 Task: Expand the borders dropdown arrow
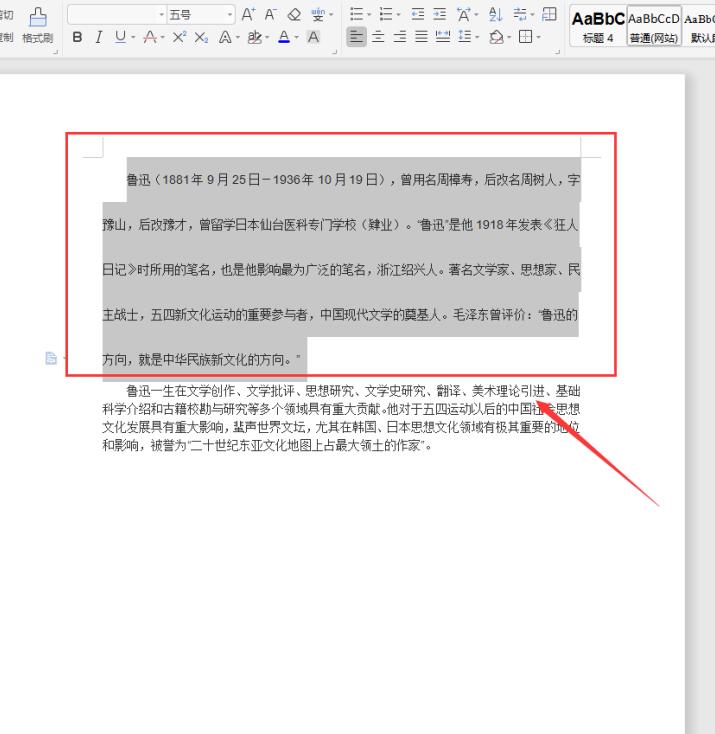538,37
